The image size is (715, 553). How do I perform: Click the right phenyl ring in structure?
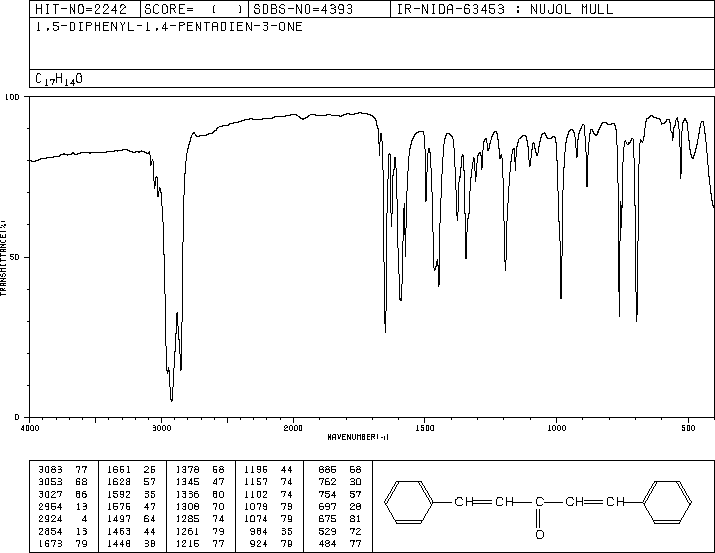pyautogui.click(x=667, y=502)
